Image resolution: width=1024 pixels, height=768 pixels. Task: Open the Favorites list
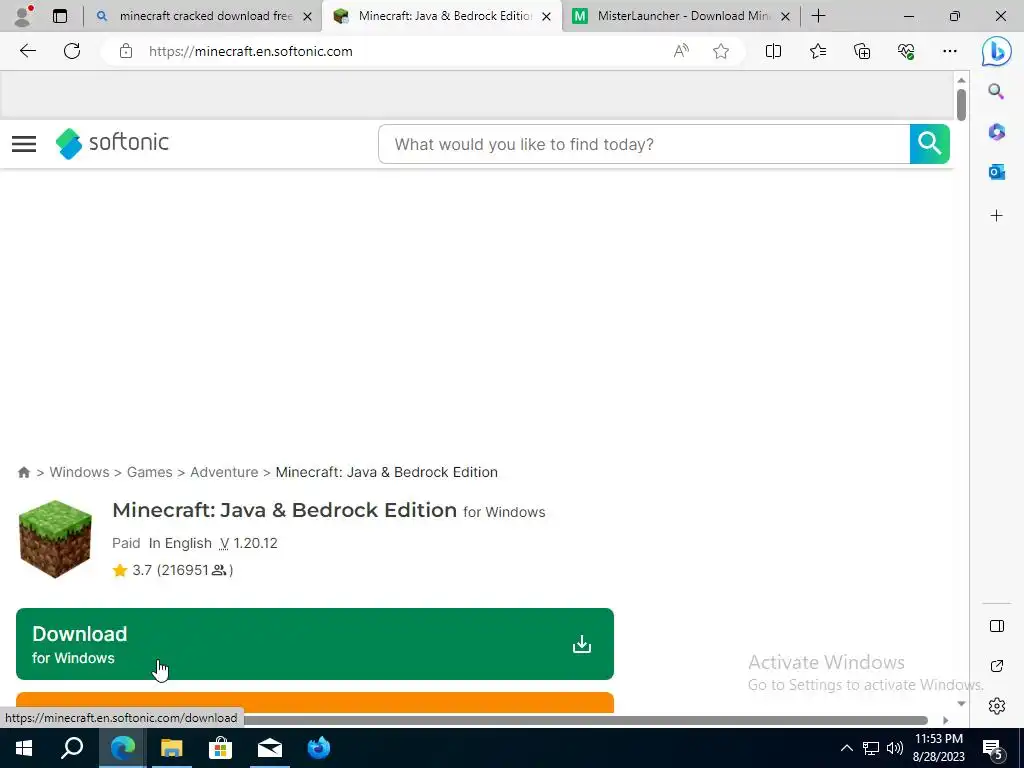[x=818, y=51]
